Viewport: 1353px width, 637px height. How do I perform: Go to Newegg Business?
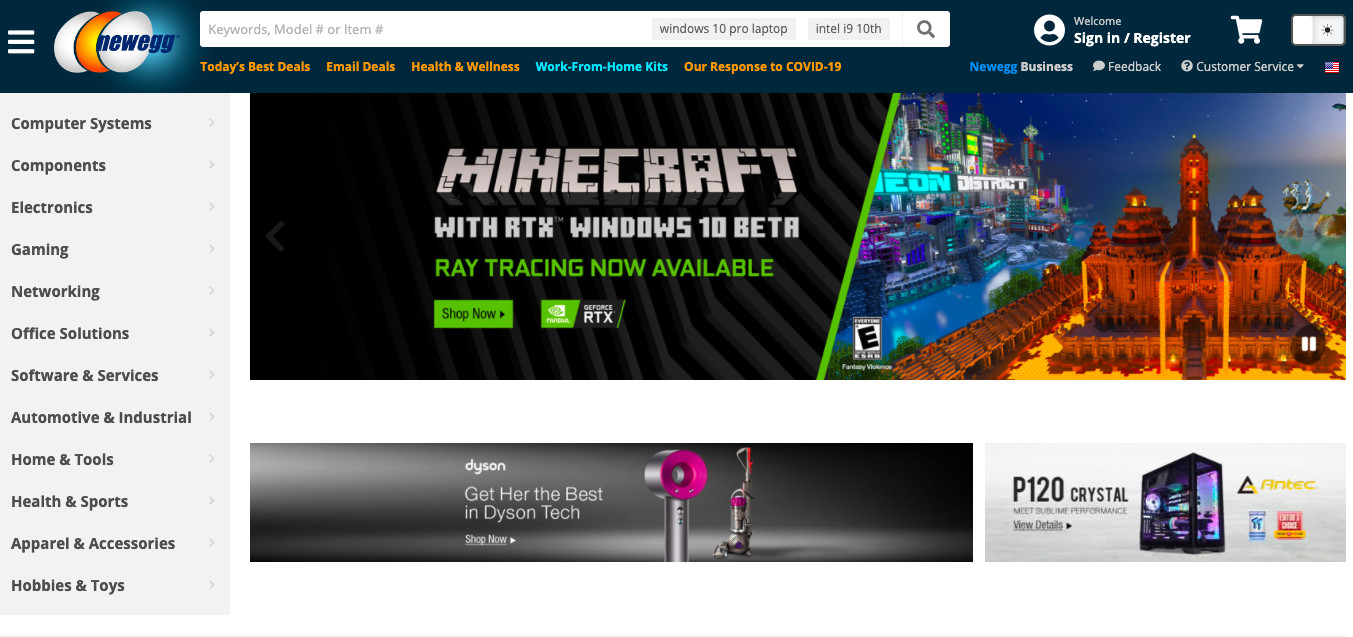(1021, 66)
